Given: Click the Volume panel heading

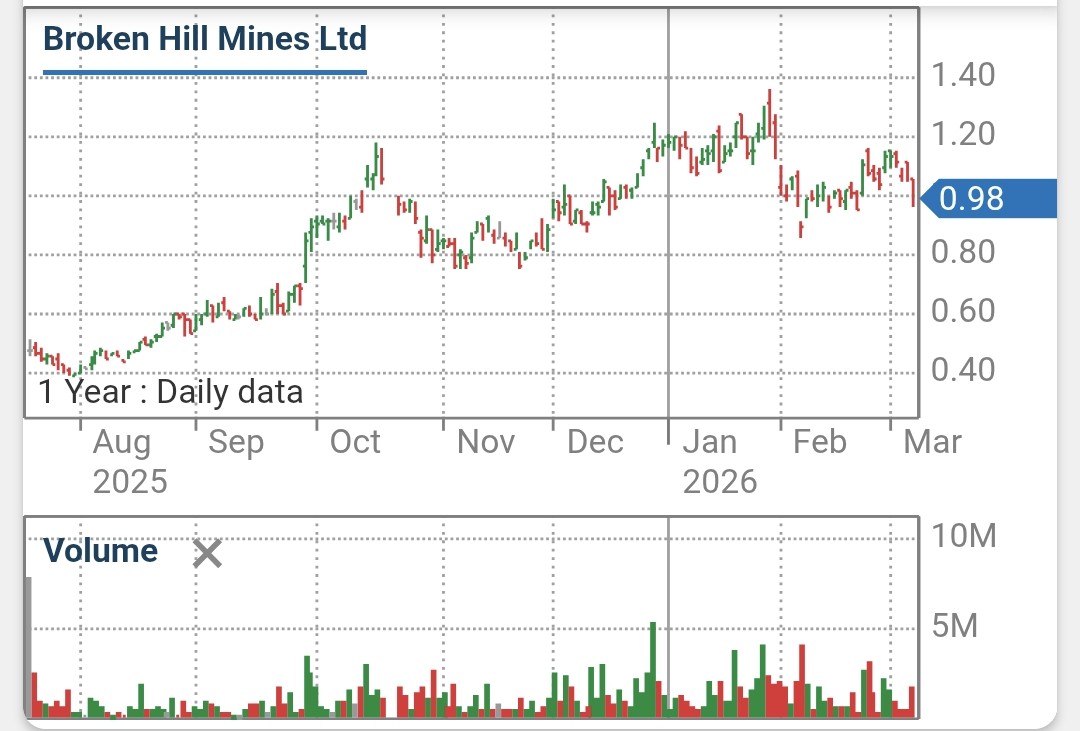Looking at the screenshot, I should [x=101, y=551].
